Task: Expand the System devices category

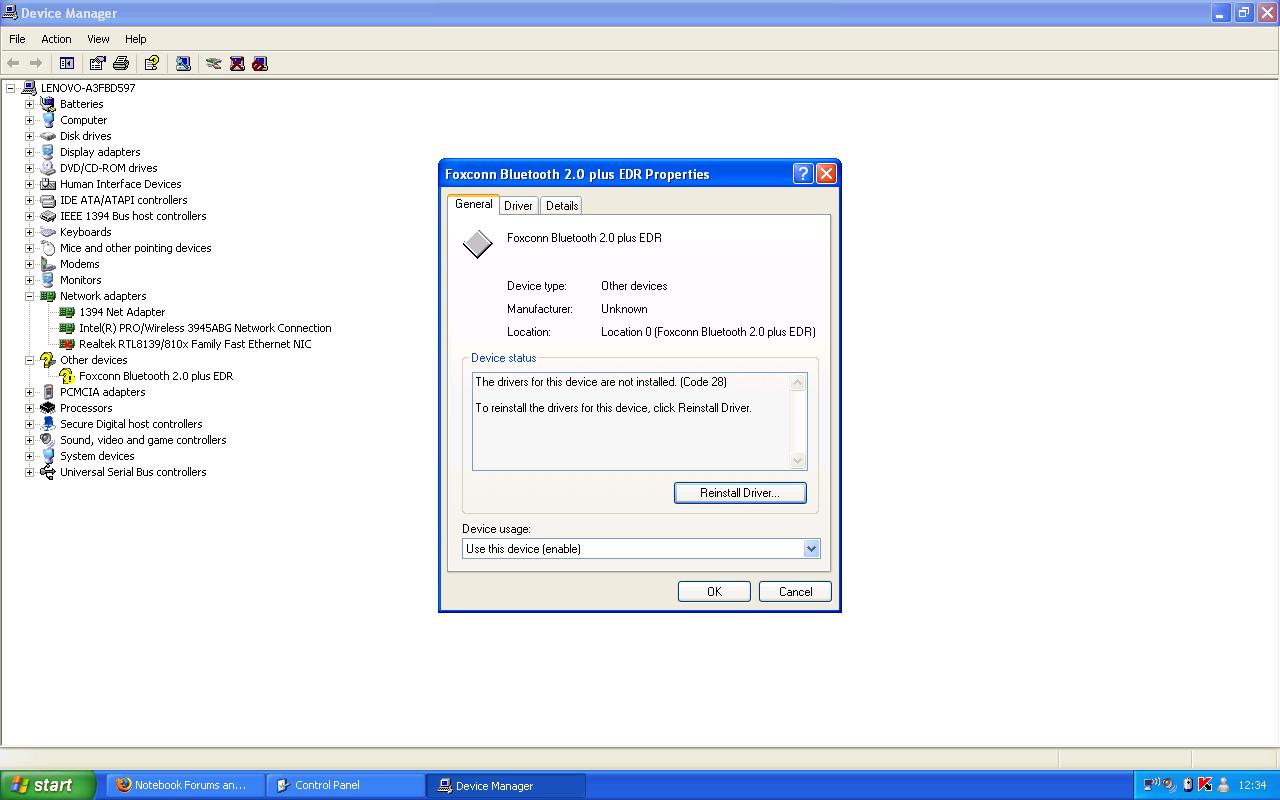Action: point(29,456)
